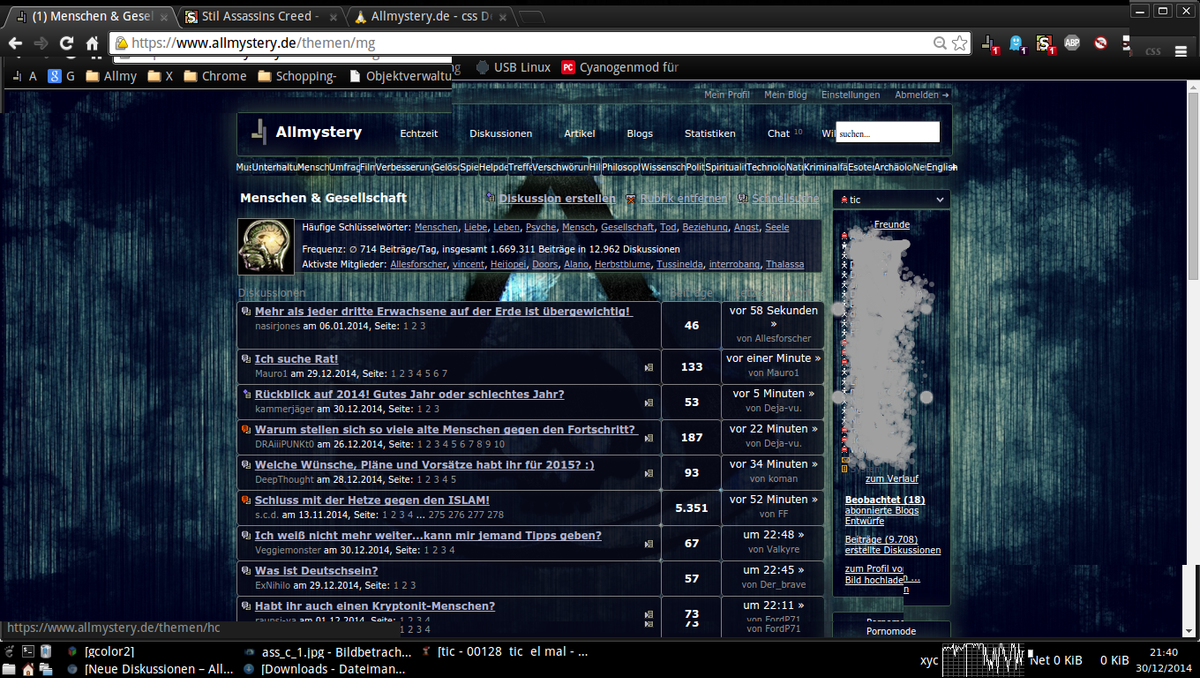The width and height of the screenshot is (1200, 678).
Task: Click thread icon beside 'Rückblick auf 2014'
Action: coord(246,394)
